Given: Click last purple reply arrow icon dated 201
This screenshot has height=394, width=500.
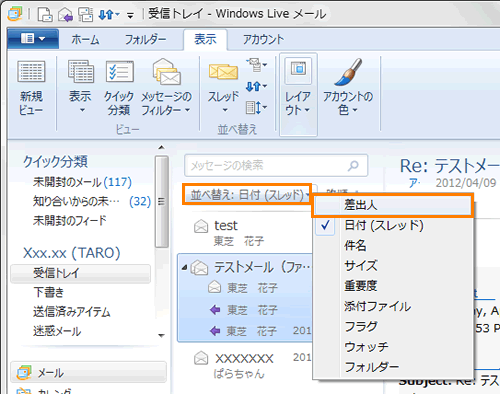Looking at the screenshot, I should point(215,331).
